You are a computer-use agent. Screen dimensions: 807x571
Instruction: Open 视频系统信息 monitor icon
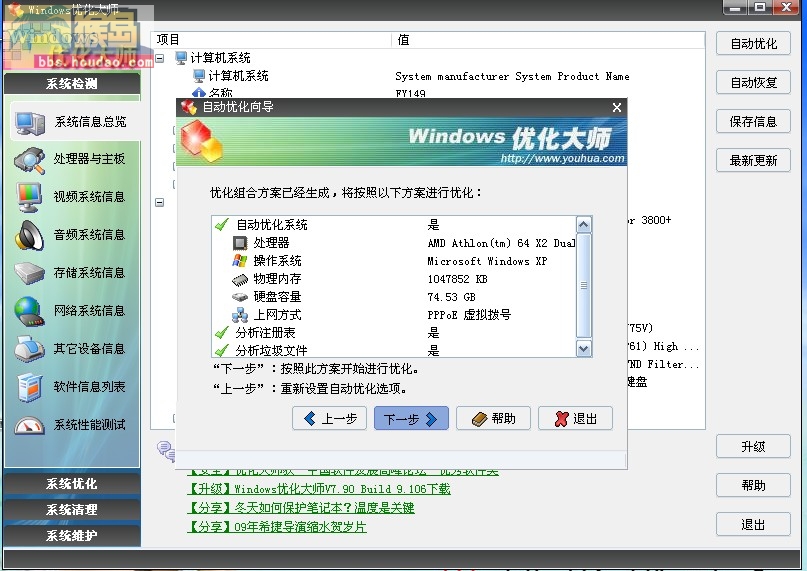[29, 197]
